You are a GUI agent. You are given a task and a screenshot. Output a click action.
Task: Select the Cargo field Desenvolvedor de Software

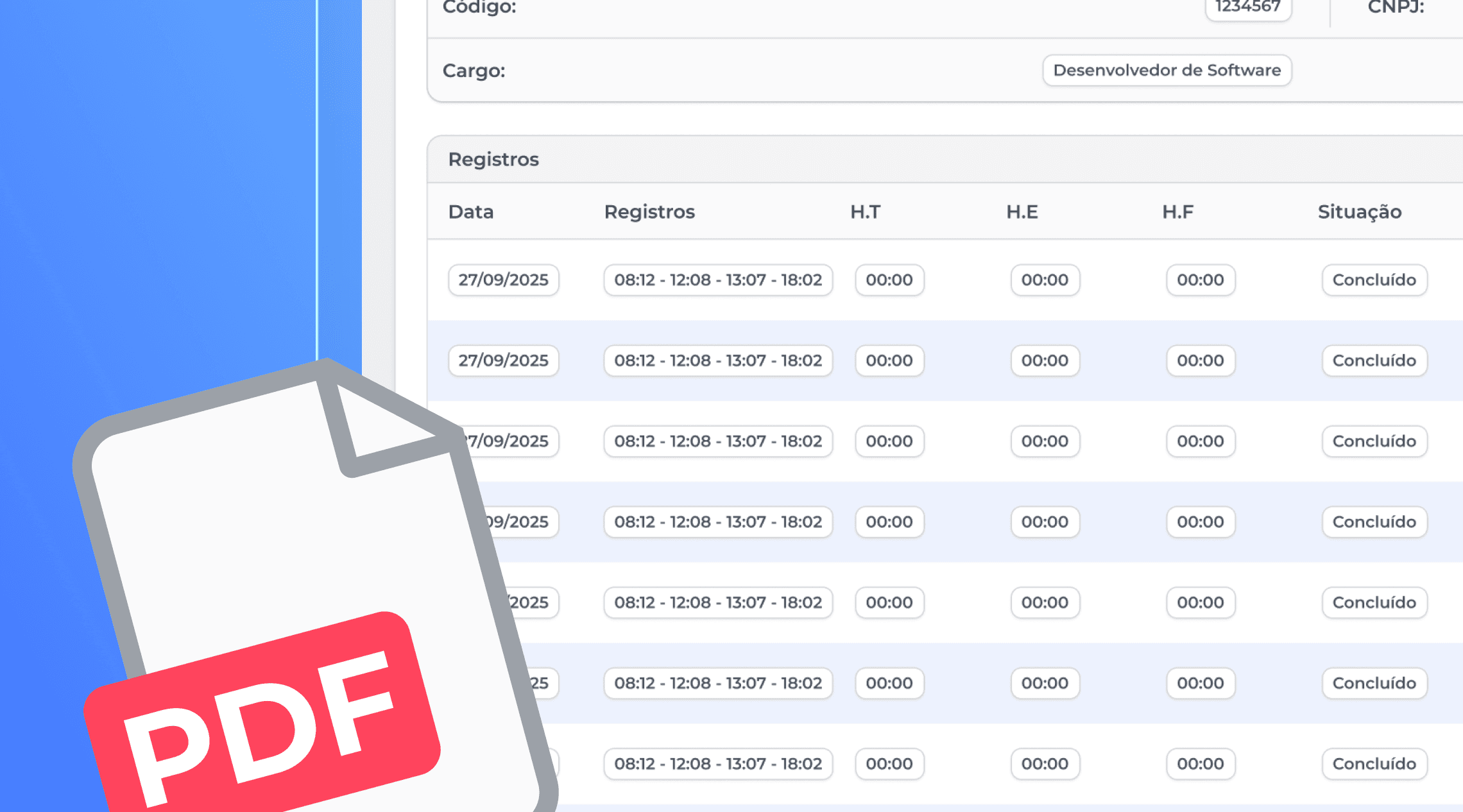coord(1167,71)
